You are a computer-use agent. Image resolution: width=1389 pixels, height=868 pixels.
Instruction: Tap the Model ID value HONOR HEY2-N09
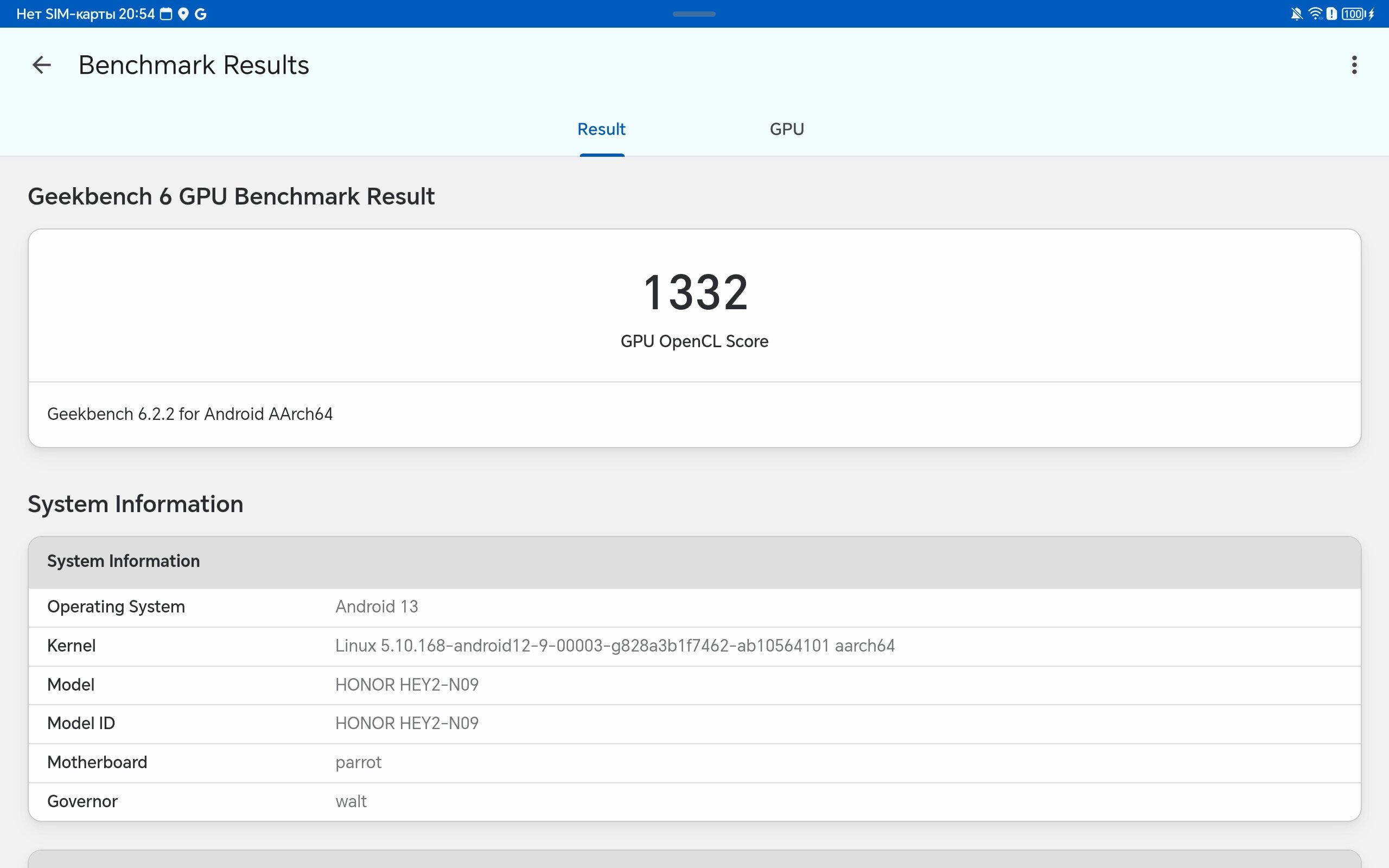[407, 723]
